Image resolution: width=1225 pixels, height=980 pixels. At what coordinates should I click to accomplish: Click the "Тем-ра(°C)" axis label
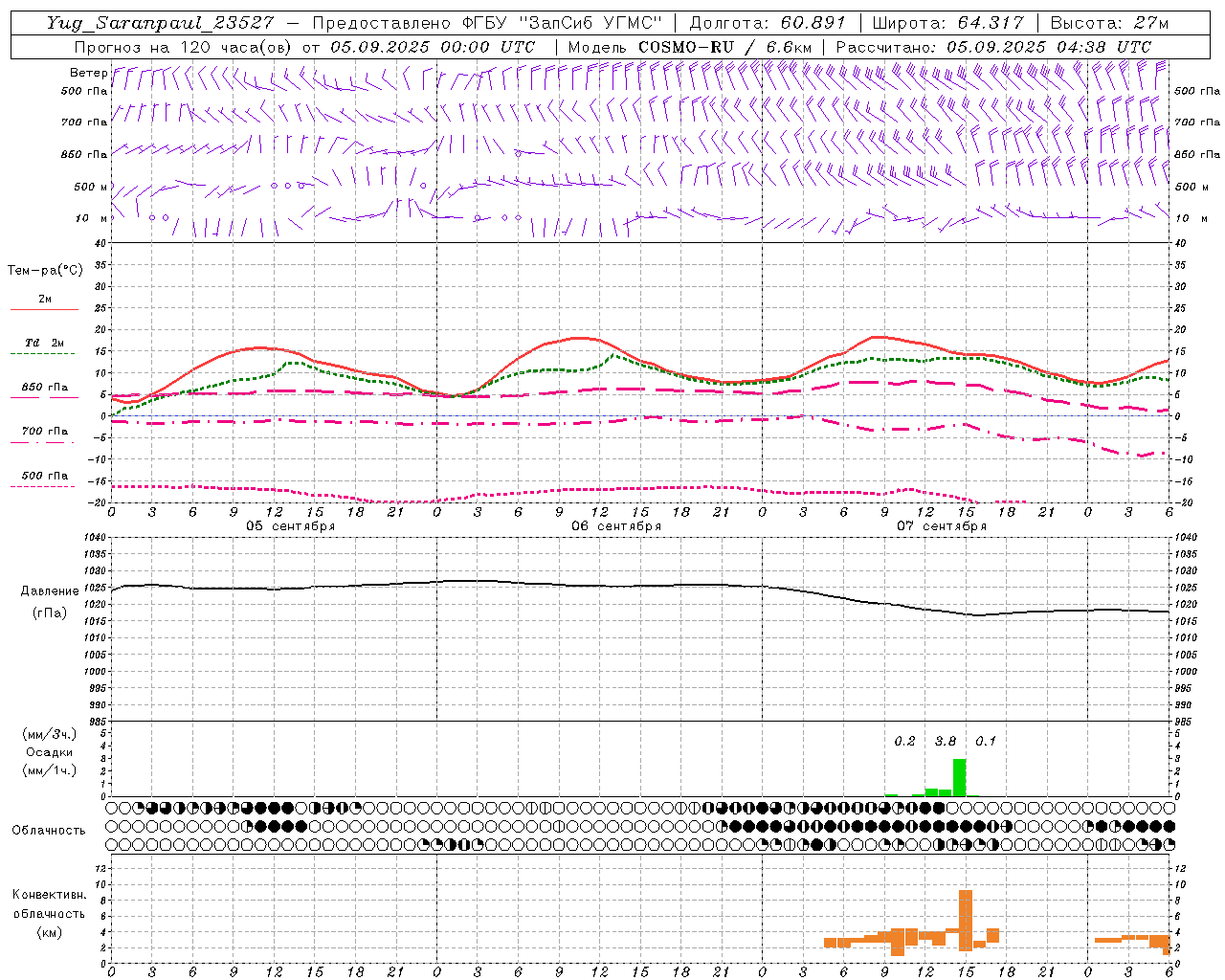coord(45,271)
